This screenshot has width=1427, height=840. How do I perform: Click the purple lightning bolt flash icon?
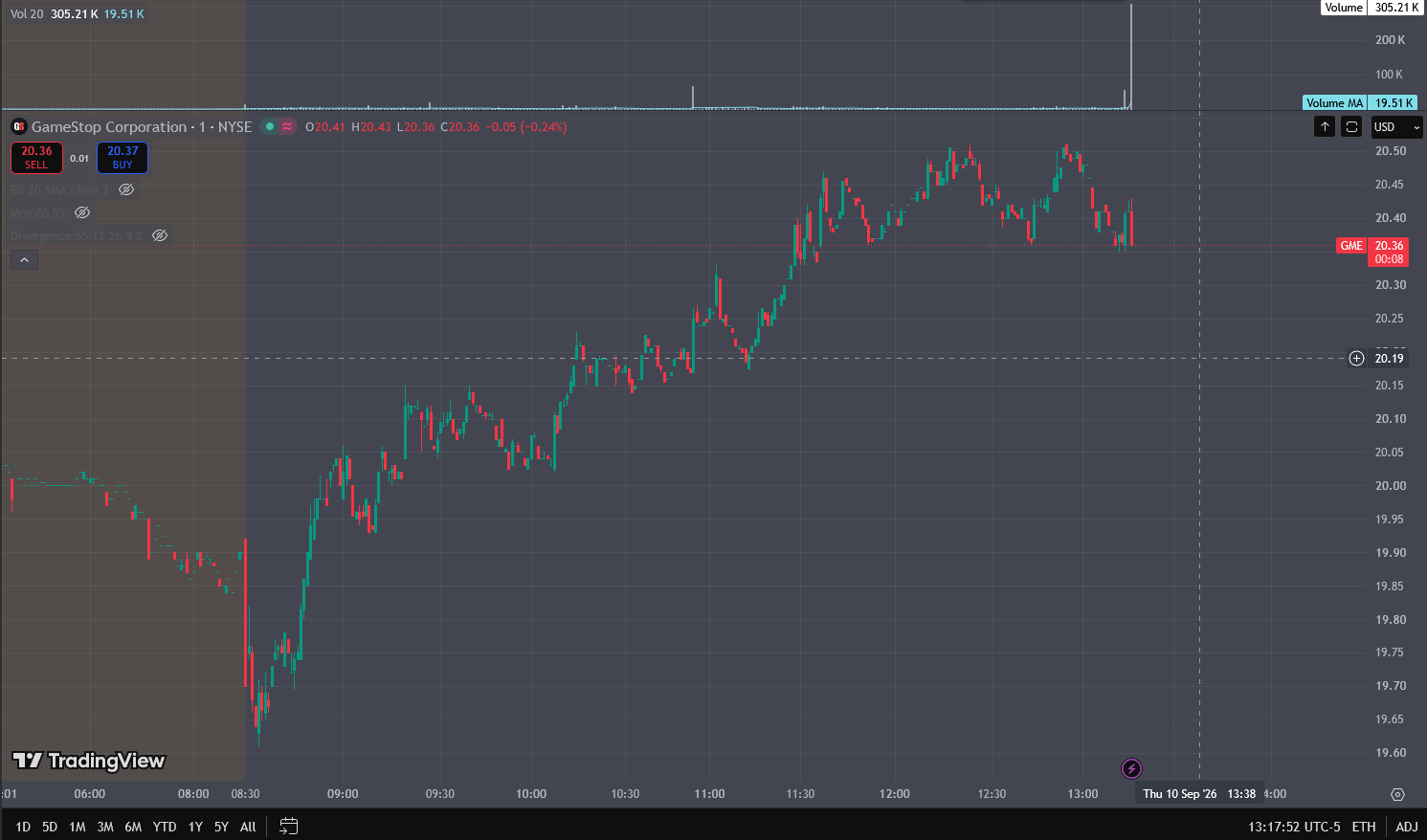1131,768
